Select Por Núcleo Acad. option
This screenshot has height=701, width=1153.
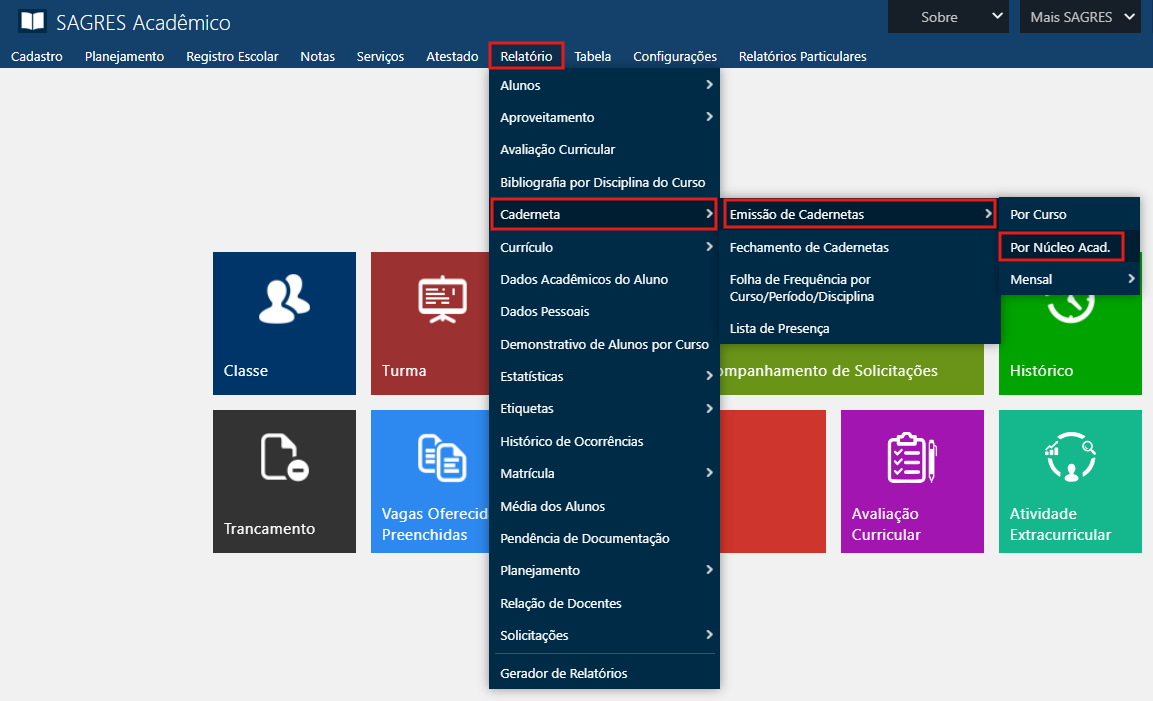1060,246
